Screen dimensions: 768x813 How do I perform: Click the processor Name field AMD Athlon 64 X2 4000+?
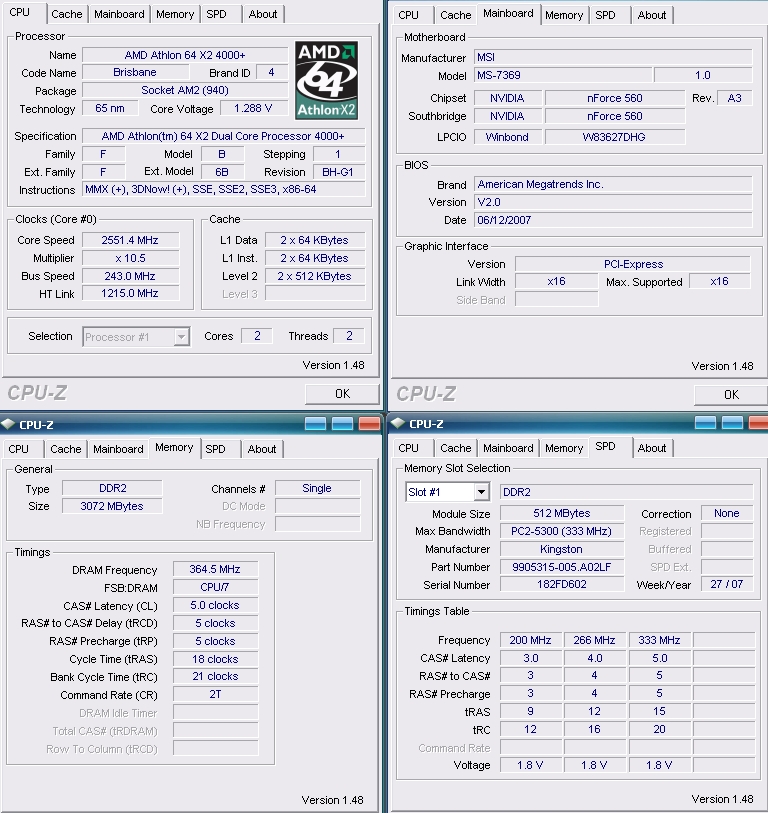point(185,55)
